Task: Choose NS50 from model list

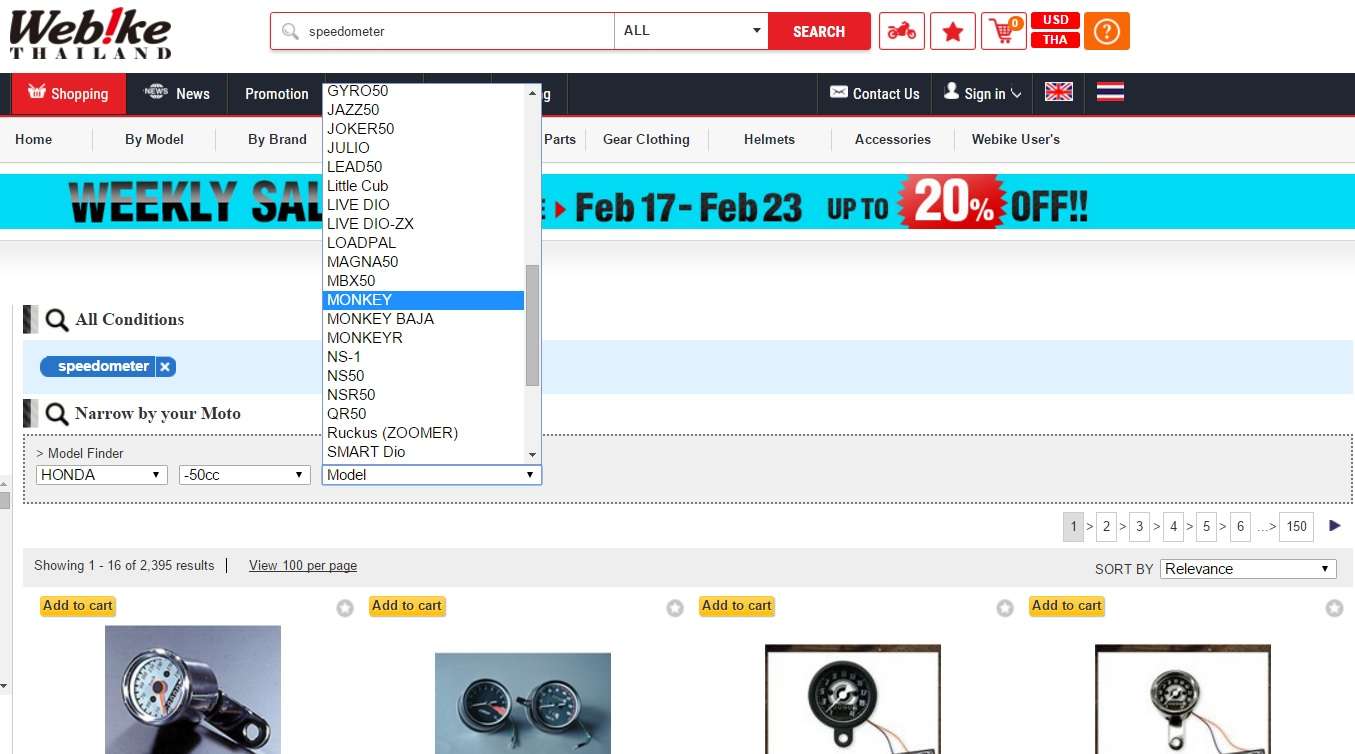Action: tap(424, 376)
